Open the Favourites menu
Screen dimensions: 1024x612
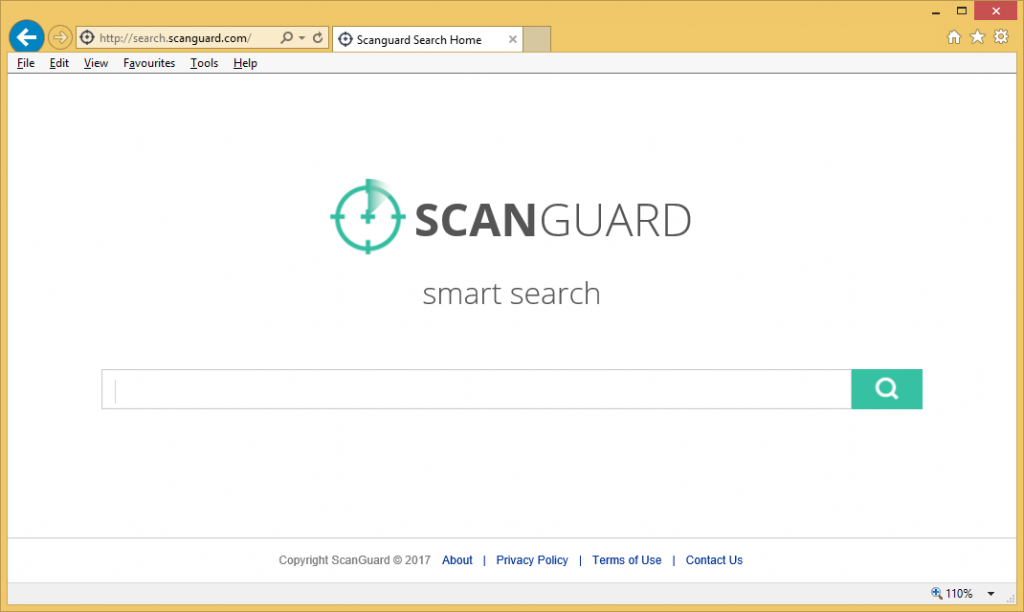149,63
